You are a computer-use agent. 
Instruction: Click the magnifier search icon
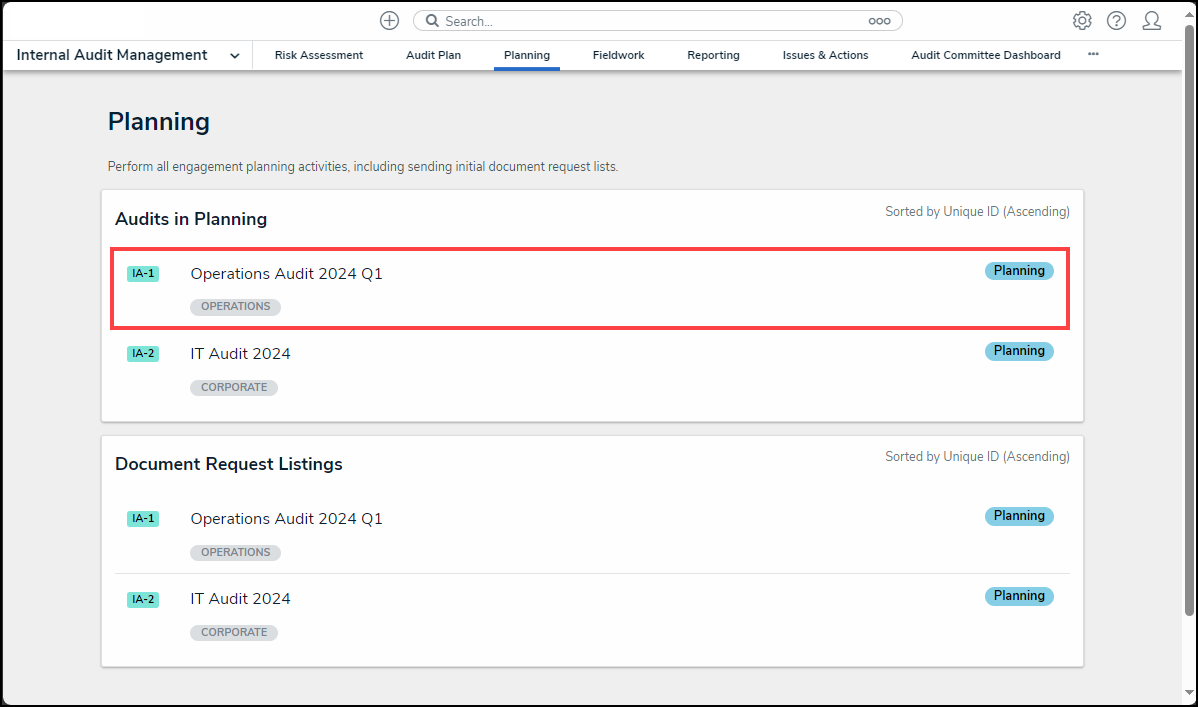click(433, 21)
